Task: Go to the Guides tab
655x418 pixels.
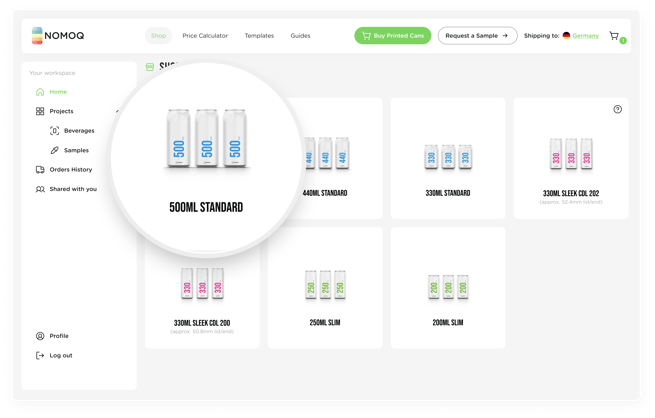Action: coord(300,36)
